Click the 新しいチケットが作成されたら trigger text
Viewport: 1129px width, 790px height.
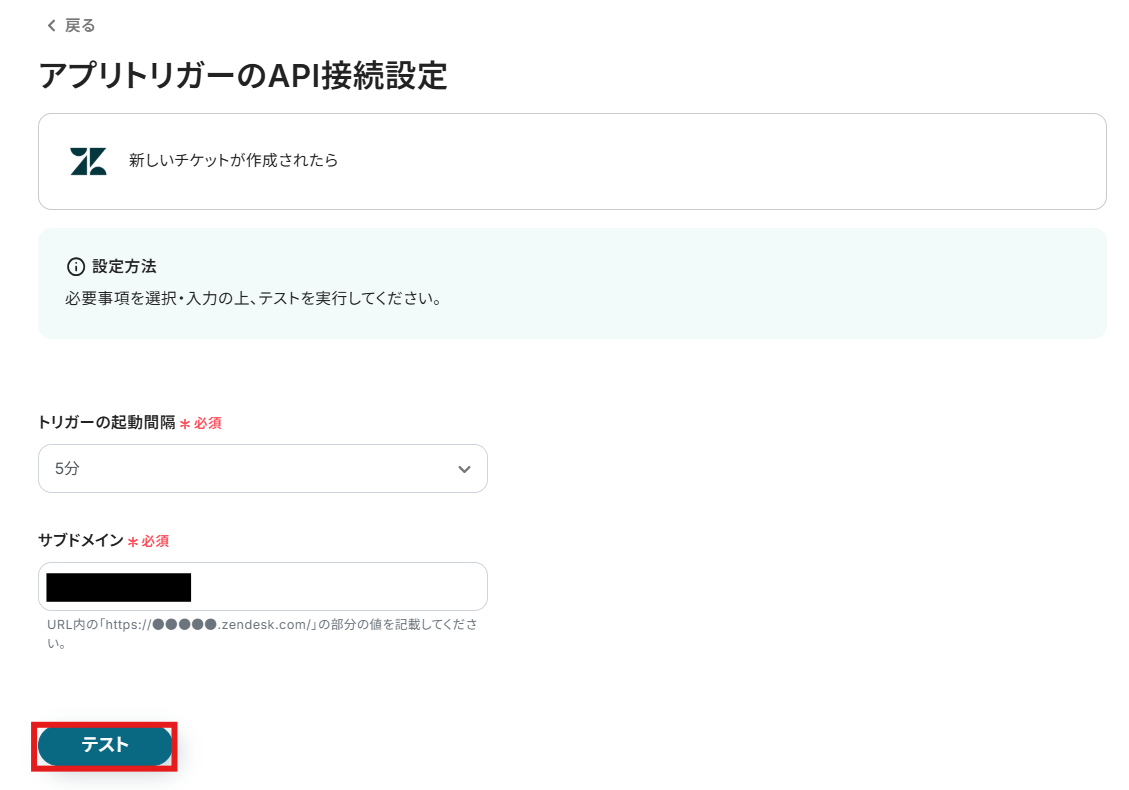click(x=233, y=160)
